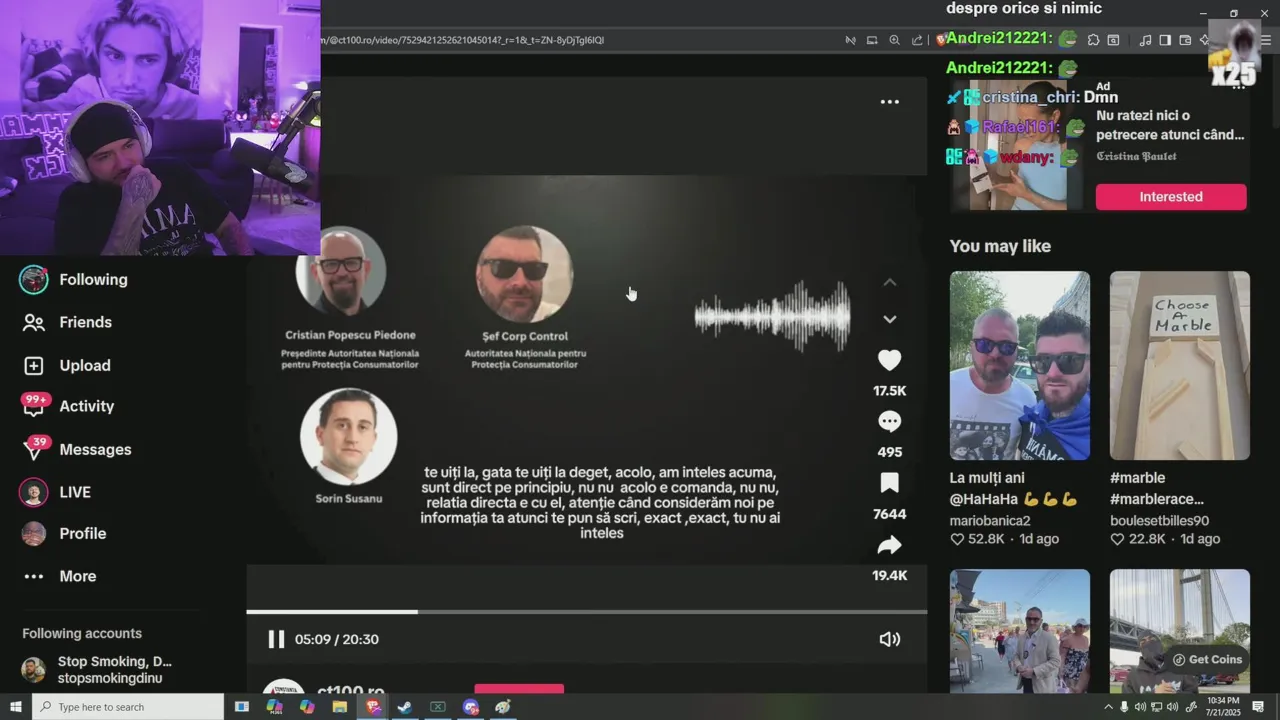Click the #marble #marblerace caption
1280x720 pixels.
coord(1157,488)
